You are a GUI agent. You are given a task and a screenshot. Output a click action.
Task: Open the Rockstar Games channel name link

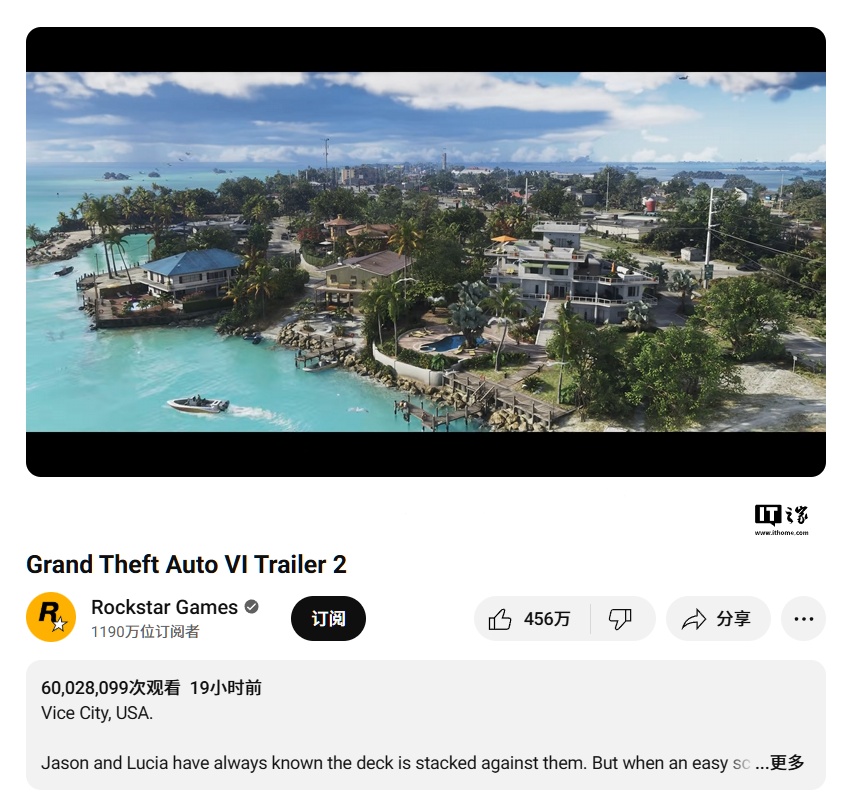[164, 607]
